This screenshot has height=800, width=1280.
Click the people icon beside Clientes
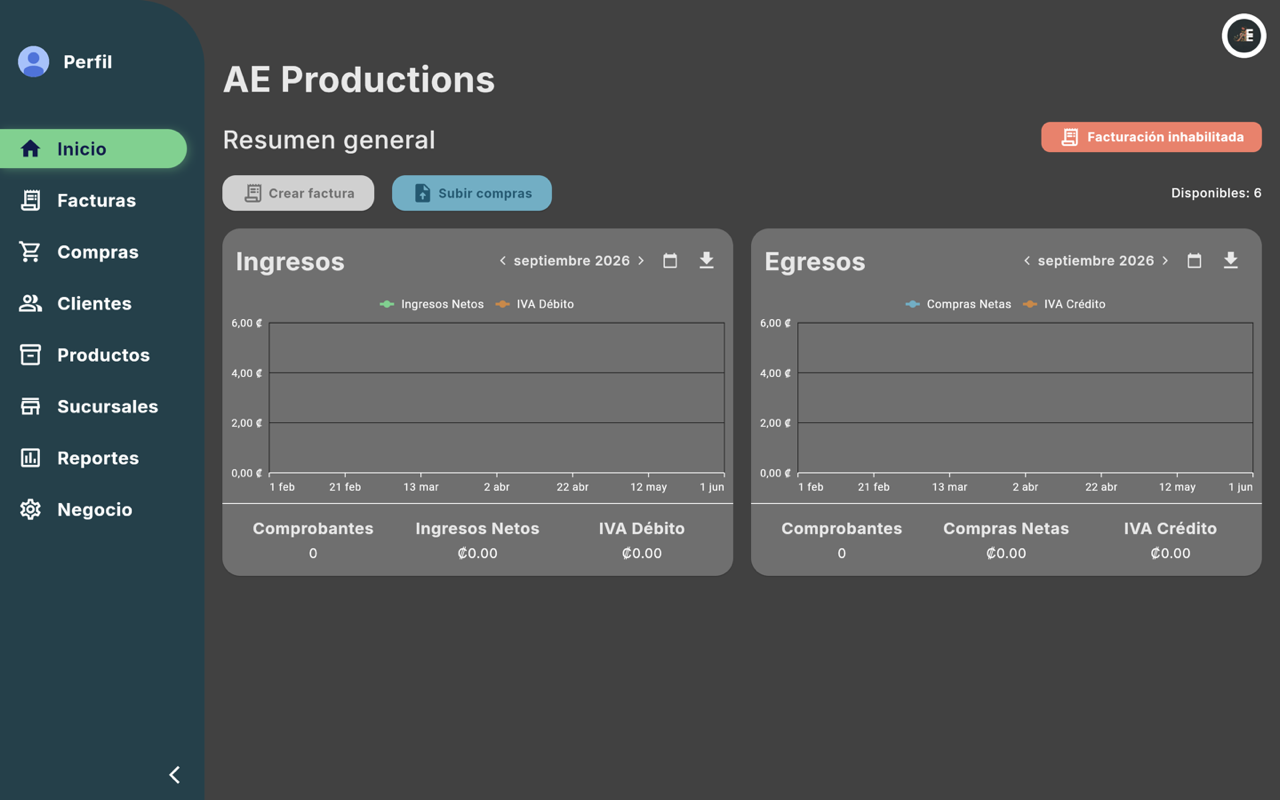[x=30, y=303]
